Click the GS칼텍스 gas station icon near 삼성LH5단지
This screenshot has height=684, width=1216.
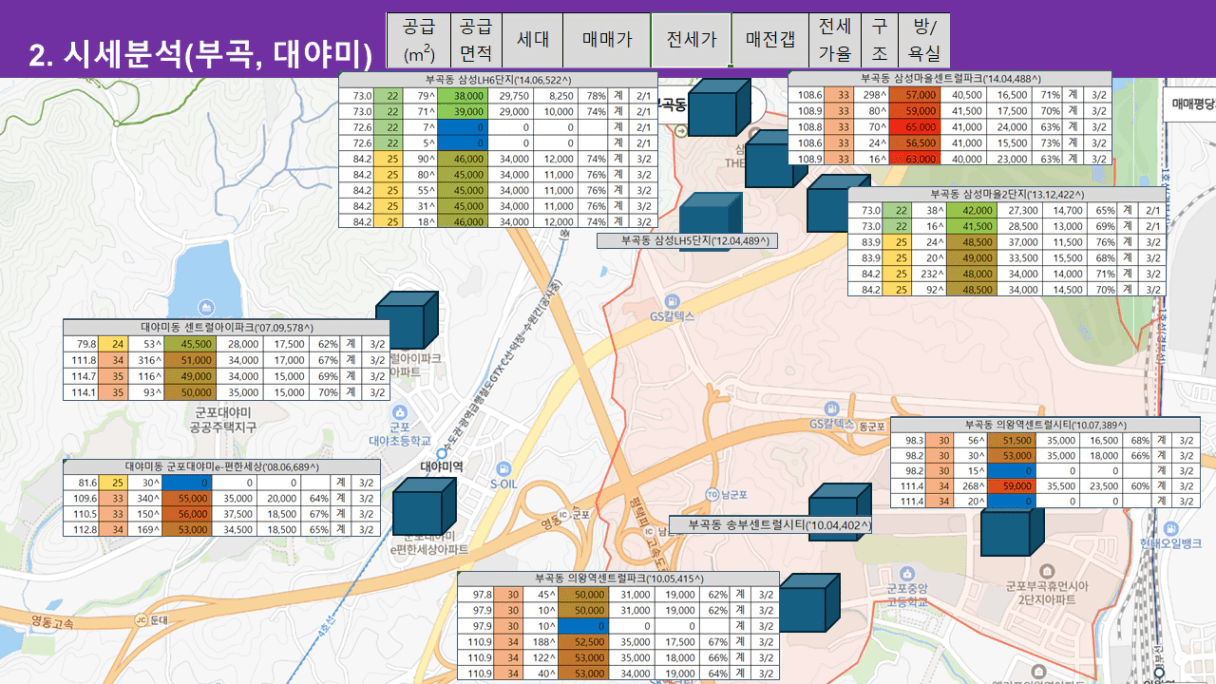[x=672, y=300]
